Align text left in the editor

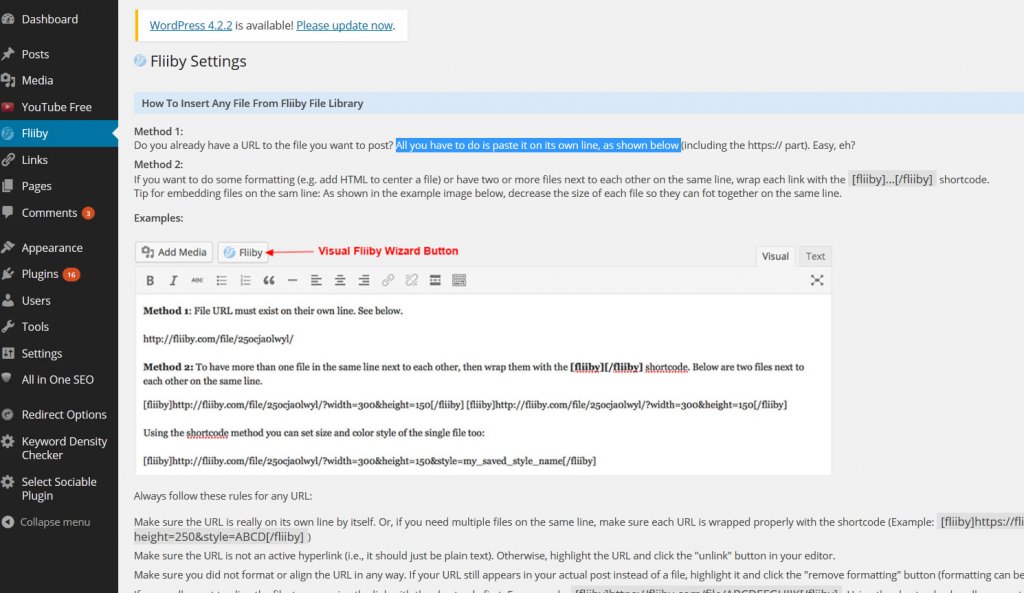click(x=316, y=280)
